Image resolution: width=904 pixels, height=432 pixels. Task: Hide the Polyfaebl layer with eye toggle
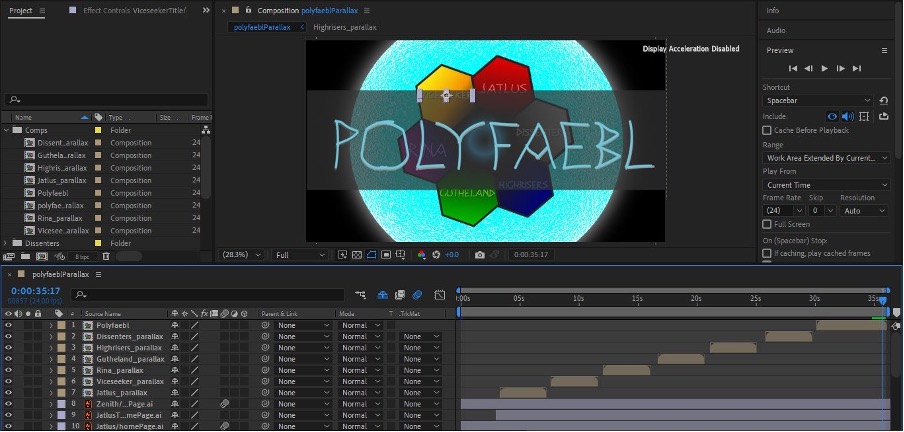pyautogui.click(x=8, y=325)
